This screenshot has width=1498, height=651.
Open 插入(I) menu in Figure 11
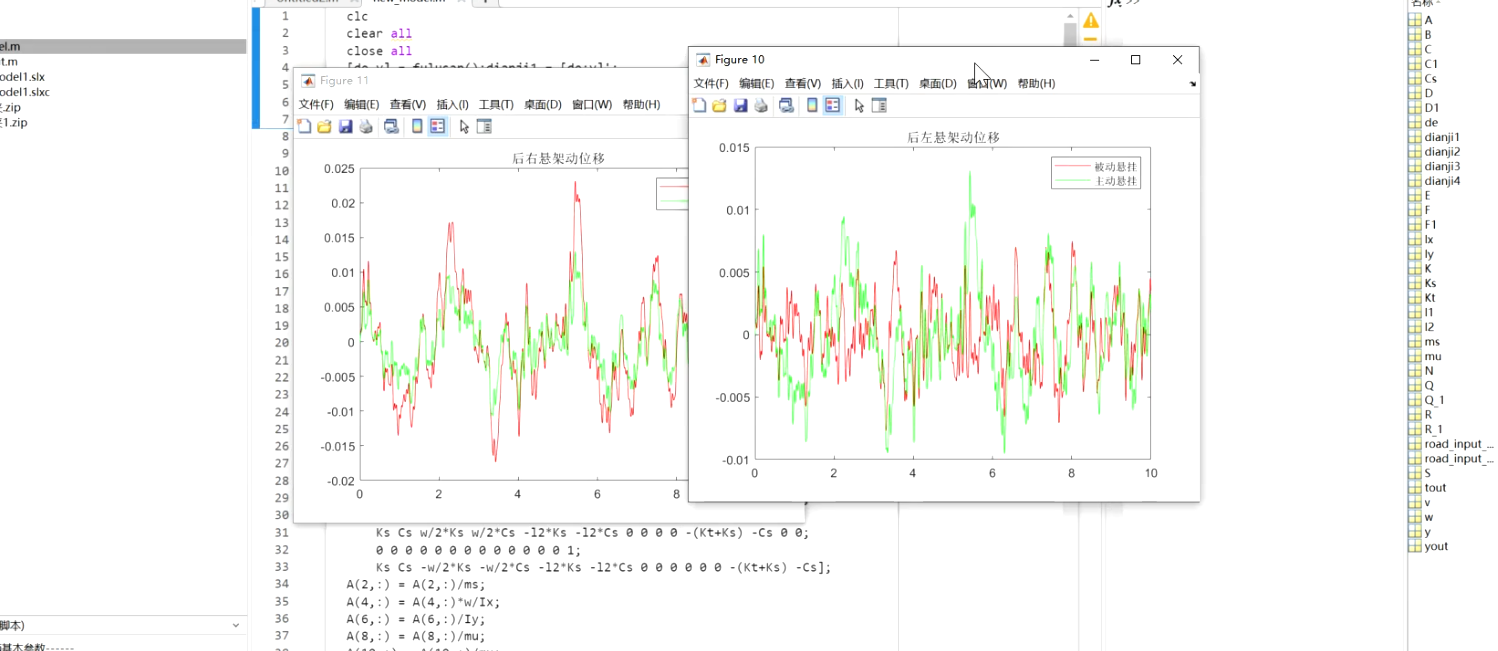click(452, 105)
